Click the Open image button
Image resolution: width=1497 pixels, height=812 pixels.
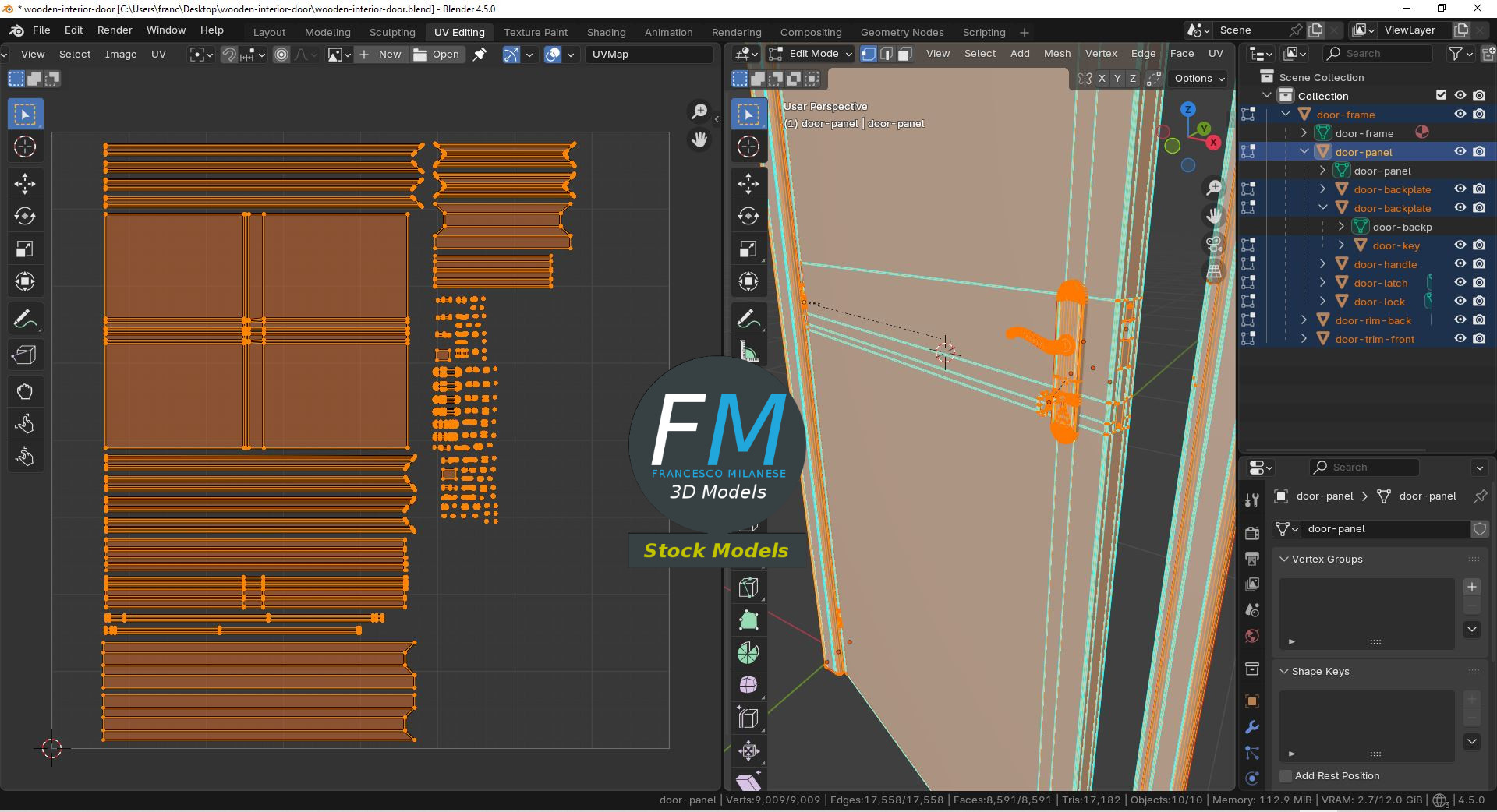[x=437, y=55]
